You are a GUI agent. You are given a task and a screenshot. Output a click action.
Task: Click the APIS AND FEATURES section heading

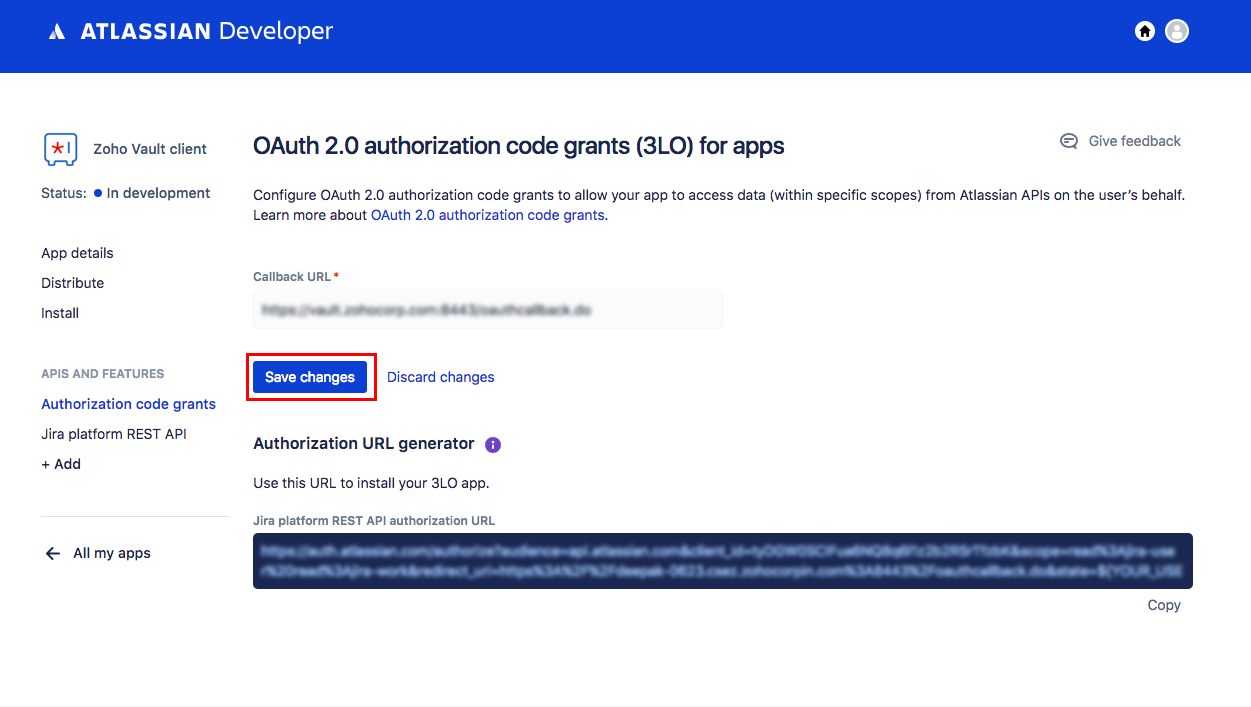102,374
